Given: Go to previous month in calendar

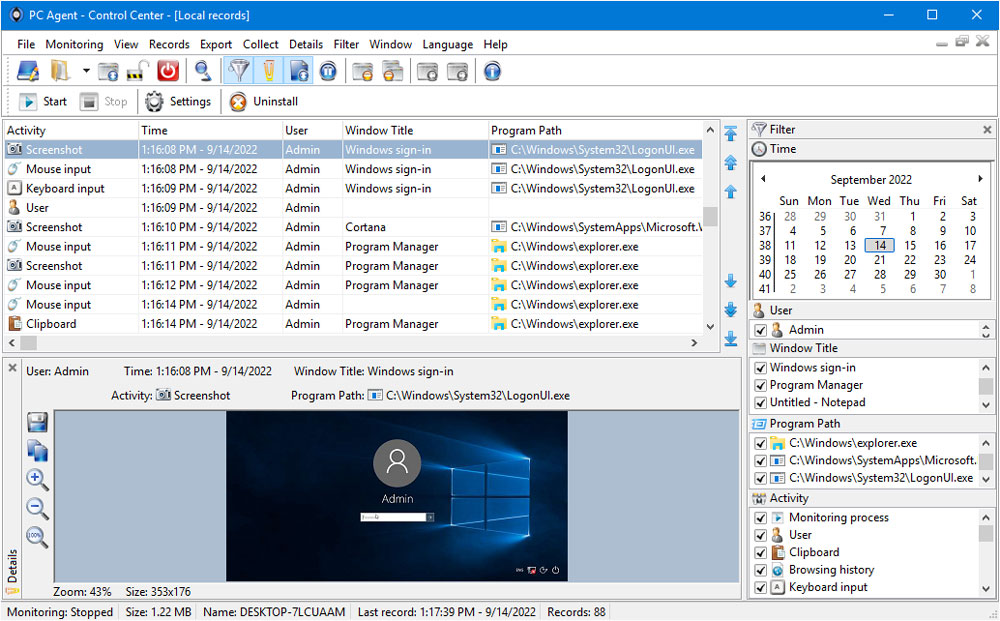Looking at the screenshot, I should (x=763, y=179).
